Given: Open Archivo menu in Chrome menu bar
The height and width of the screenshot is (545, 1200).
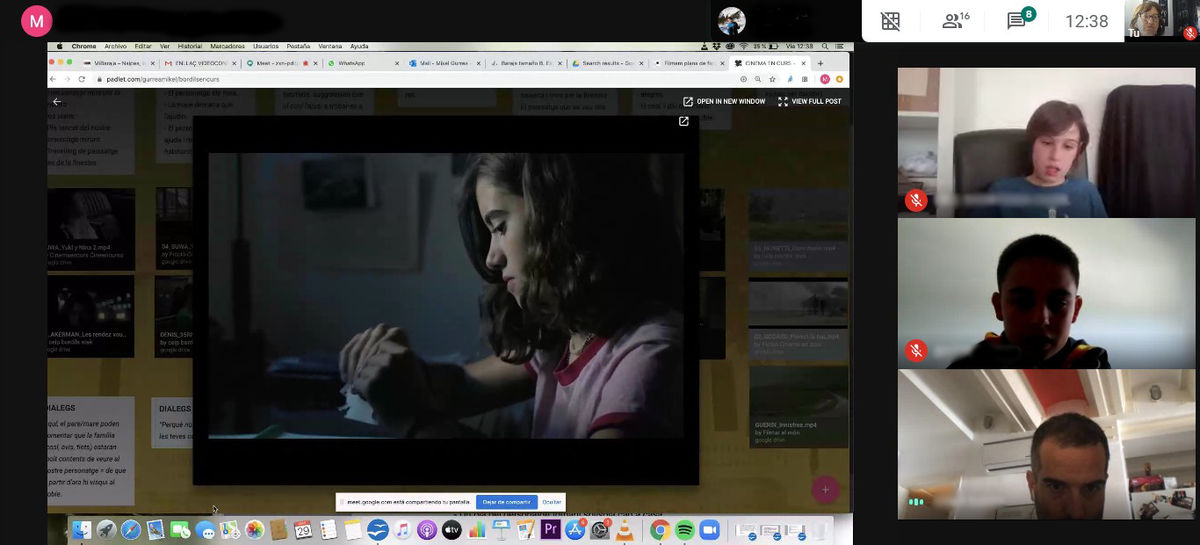Looking at the screenshot, I should pos(115,46).
